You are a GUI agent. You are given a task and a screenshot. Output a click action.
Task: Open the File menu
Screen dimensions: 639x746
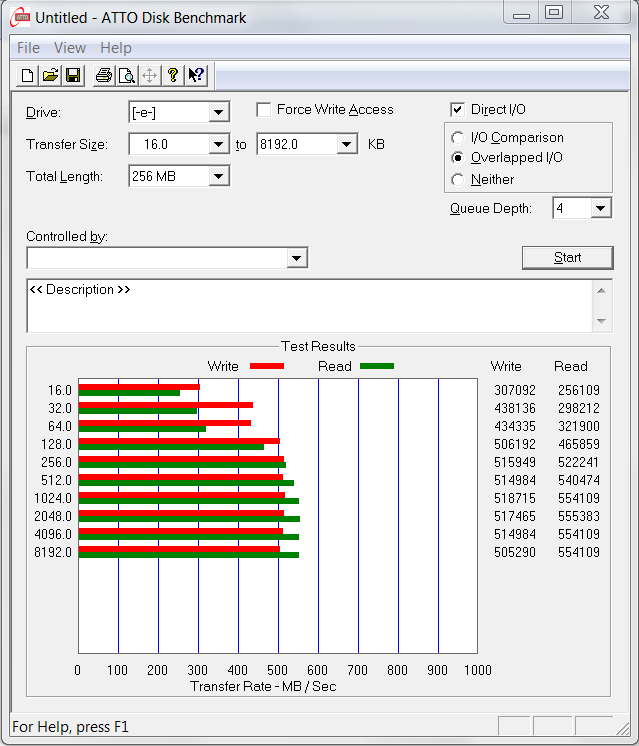28,48
